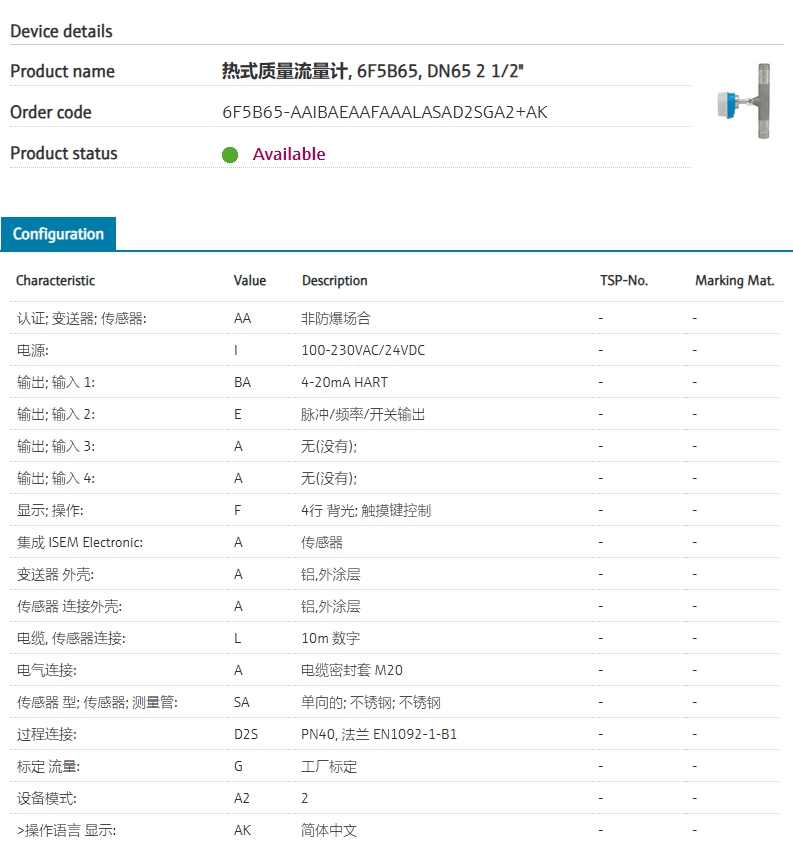Click the 10m 数字 description
The image size is (793, 855).
[x=331, y=639]
